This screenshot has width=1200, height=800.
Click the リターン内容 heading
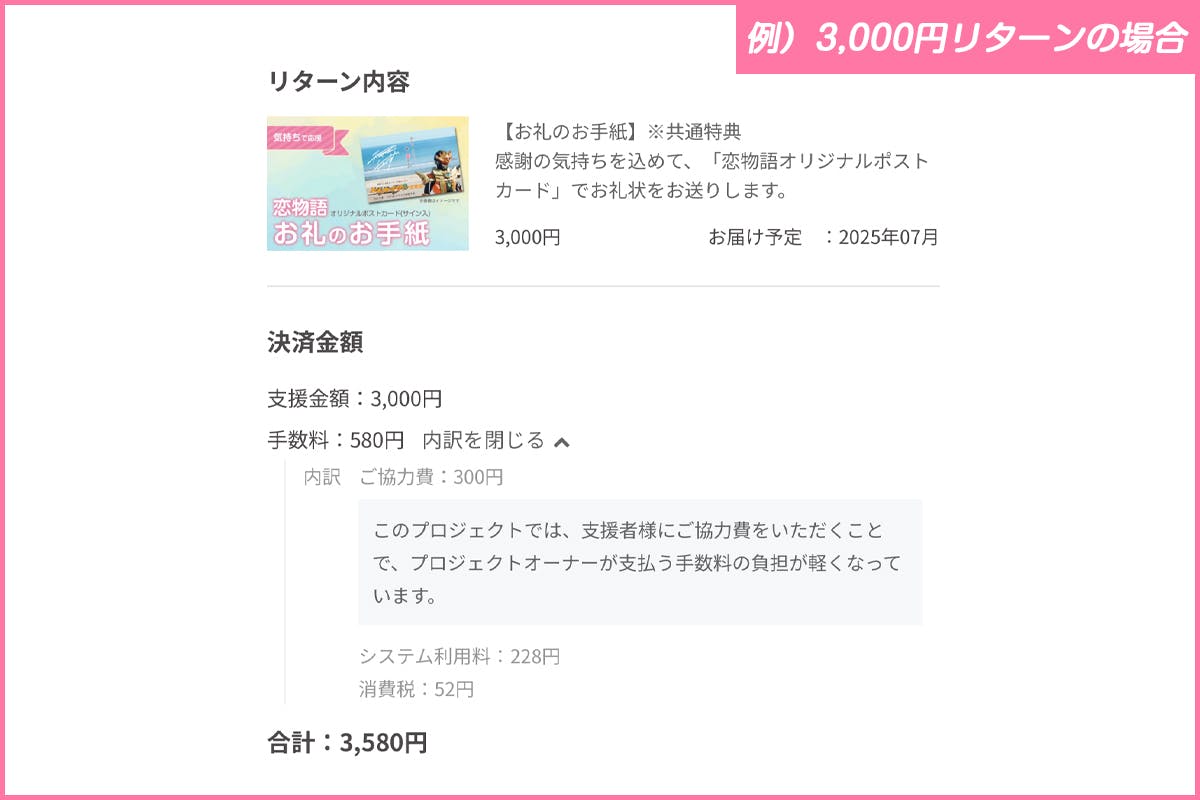pyautogui.click(x=338, y=82)
